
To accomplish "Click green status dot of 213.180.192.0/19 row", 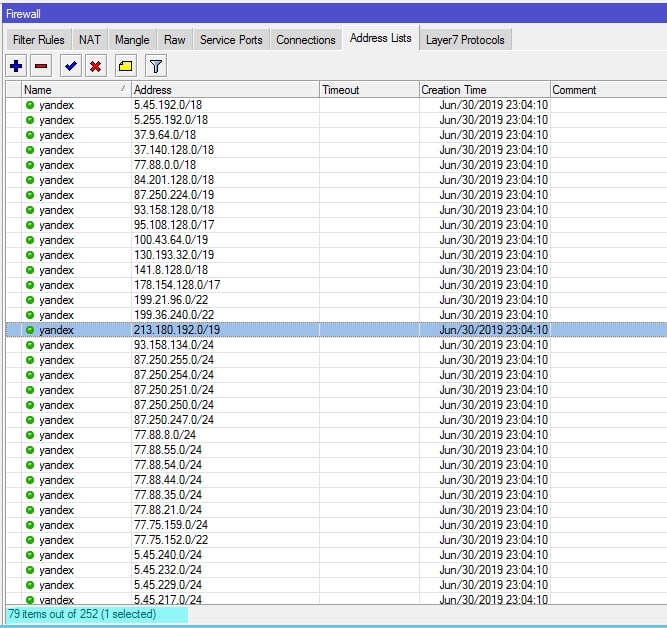I will click(30, 330).
